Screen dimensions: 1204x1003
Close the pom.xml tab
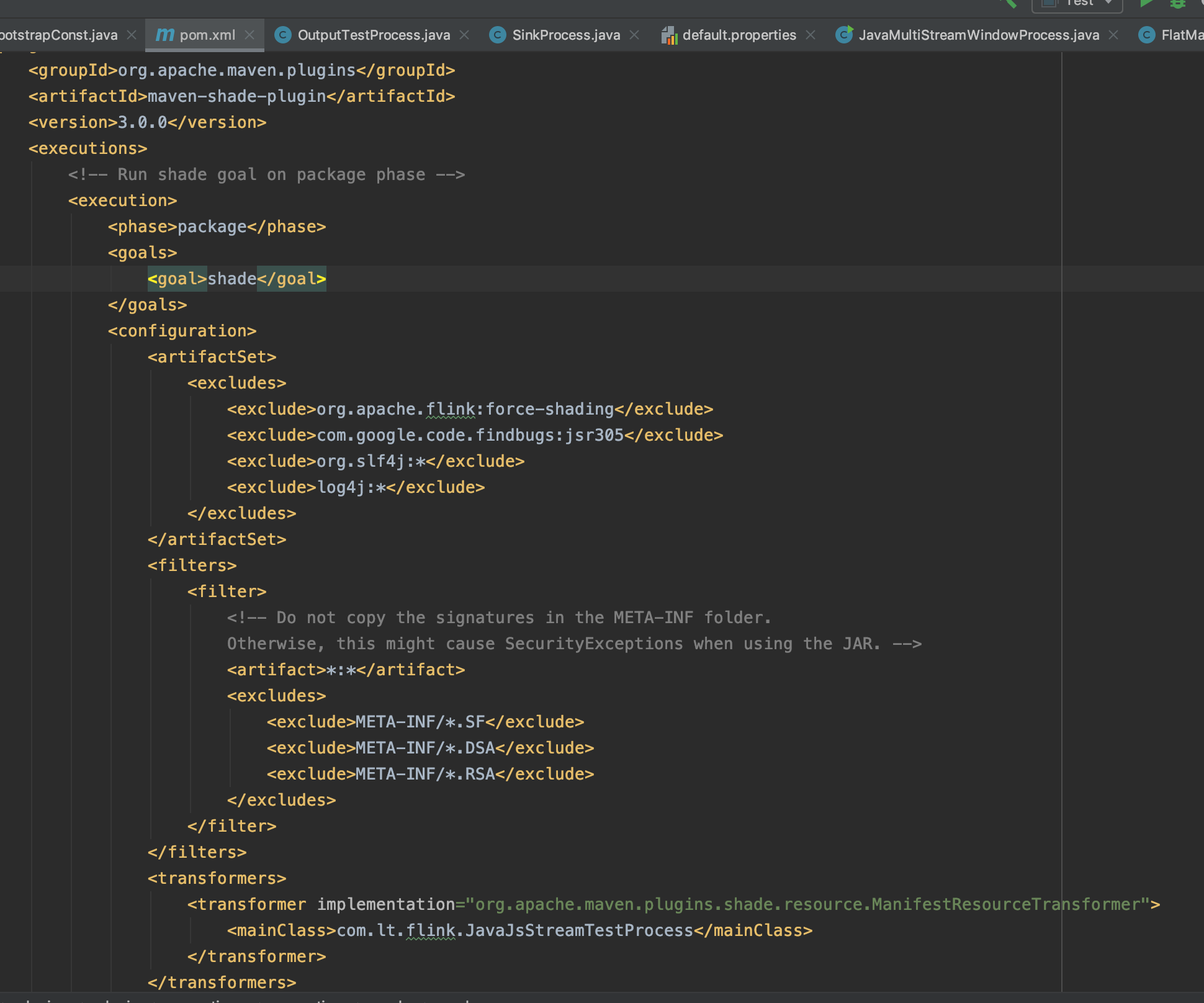pyautogui.click(x=249, y=35)
